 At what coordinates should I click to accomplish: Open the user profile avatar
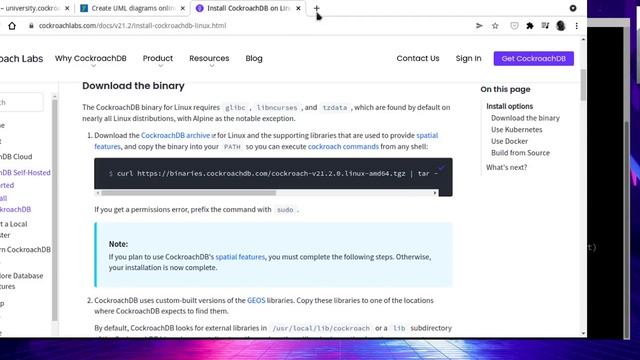pyautogui.click(x=561, y=26)
